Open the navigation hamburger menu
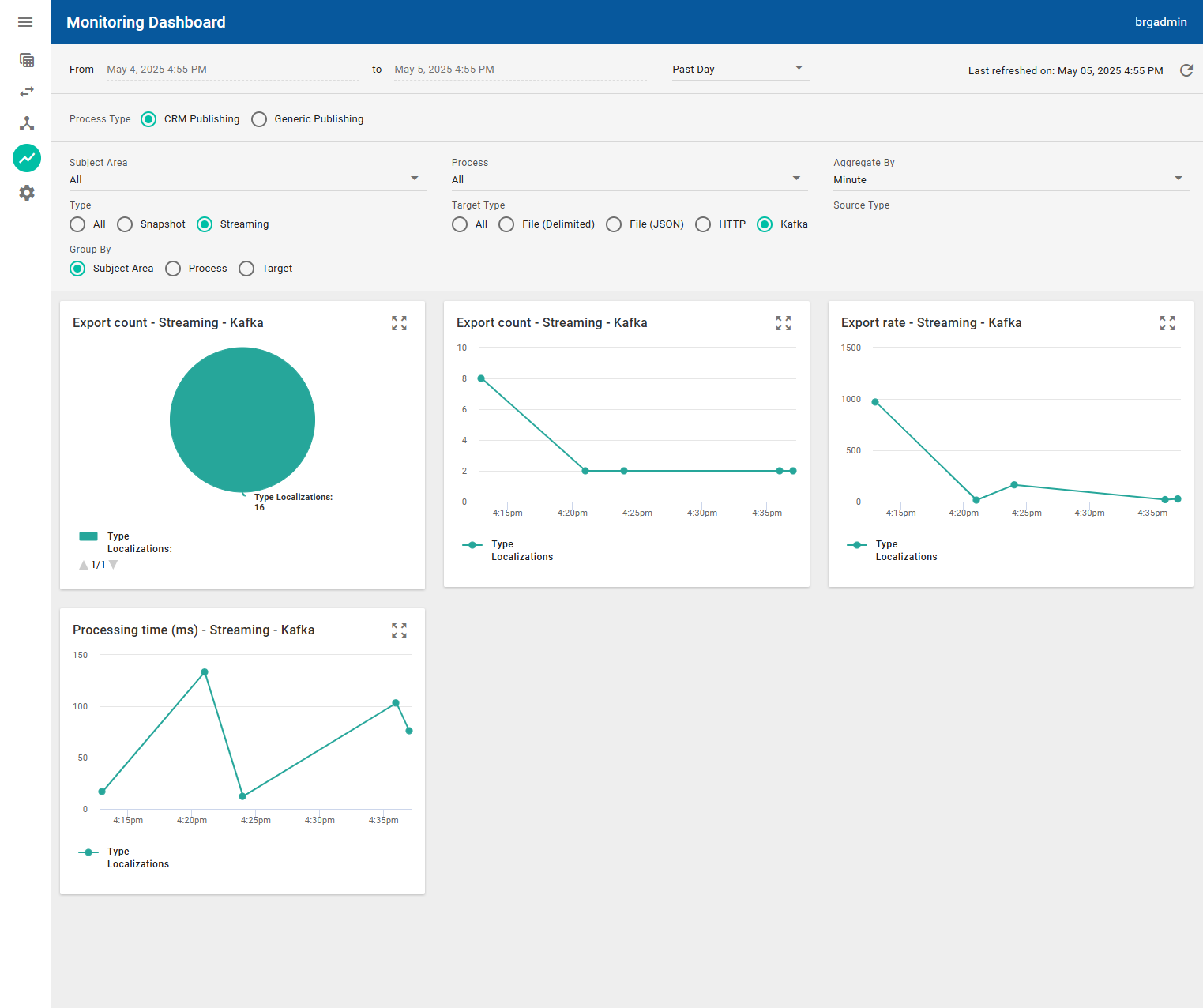Image resolution: width=1203 pixels, height=1008 pixels. 24,22
